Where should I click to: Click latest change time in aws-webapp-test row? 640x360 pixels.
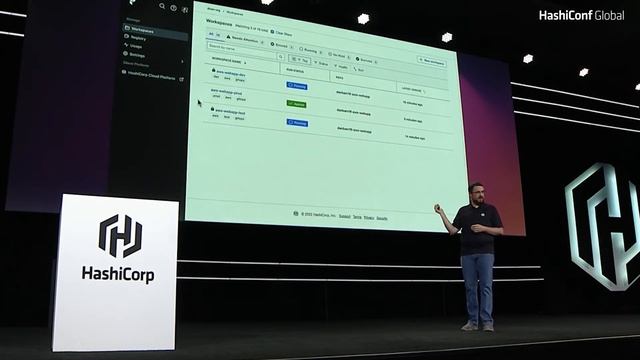(x=415, y=138)
